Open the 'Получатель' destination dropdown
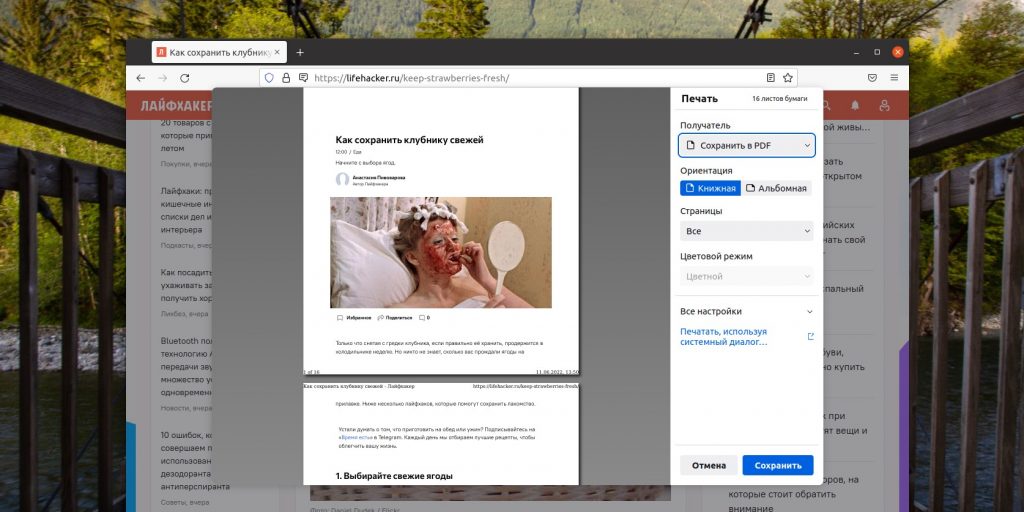 746,146
